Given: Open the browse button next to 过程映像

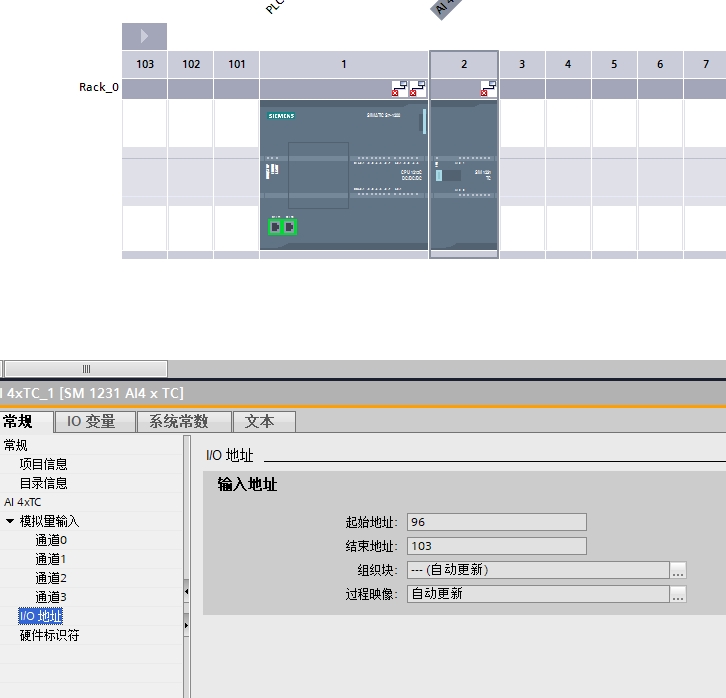Looking at the screenshot, I should pos(678,594).
